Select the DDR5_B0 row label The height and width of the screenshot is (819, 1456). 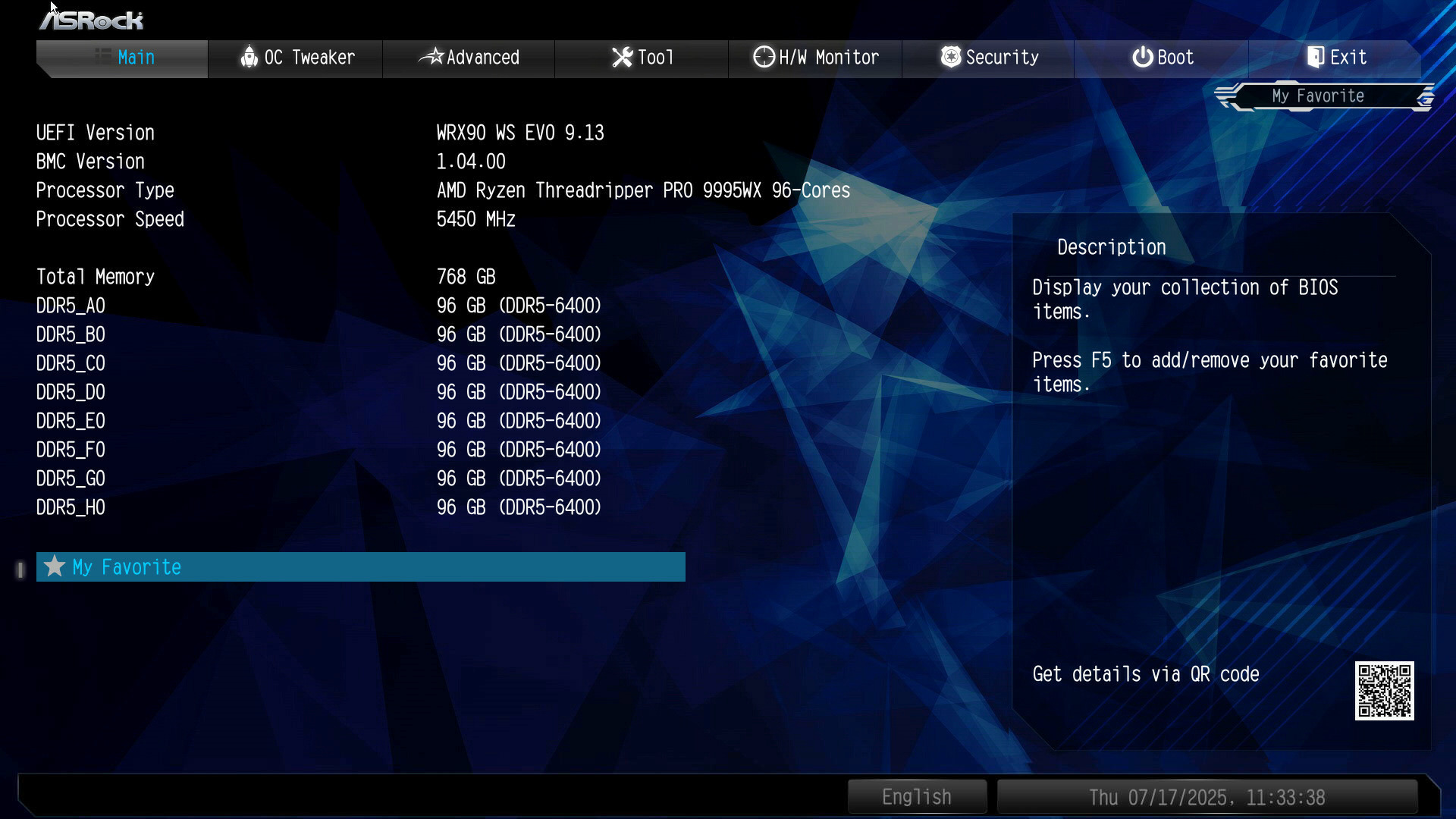71,334
